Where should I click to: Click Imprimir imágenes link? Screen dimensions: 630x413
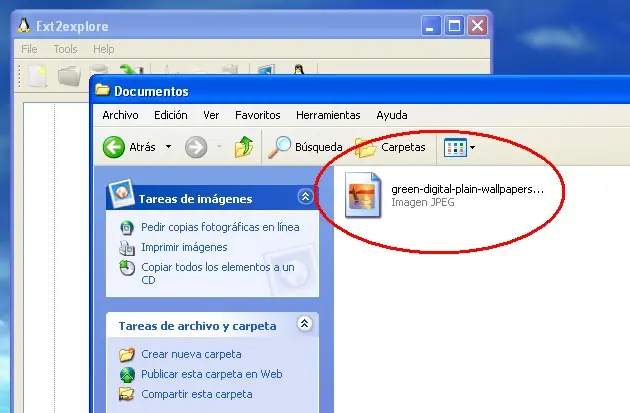click(184, 247)
